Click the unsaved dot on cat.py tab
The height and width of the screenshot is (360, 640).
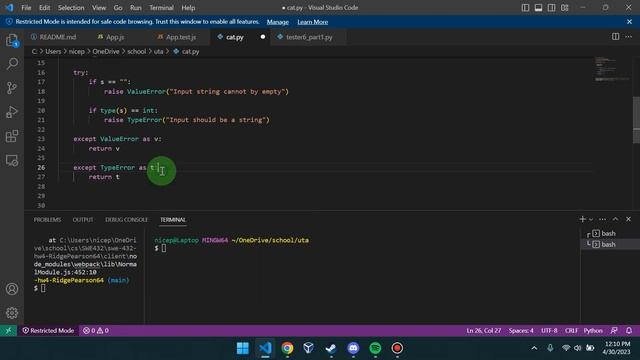tap(263, 37)
